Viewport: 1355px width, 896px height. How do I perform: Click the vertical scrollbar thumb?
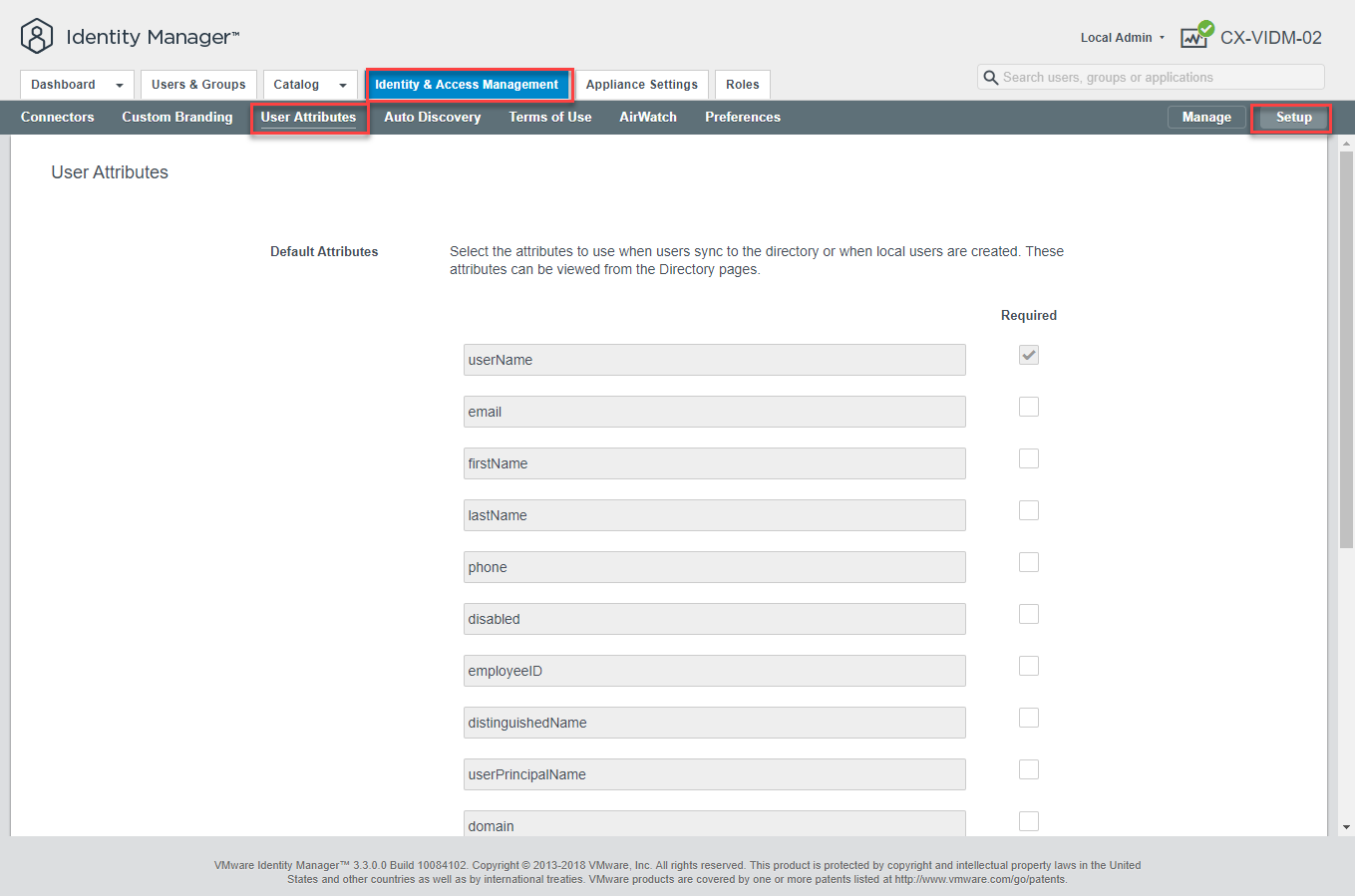(1346, 349)
